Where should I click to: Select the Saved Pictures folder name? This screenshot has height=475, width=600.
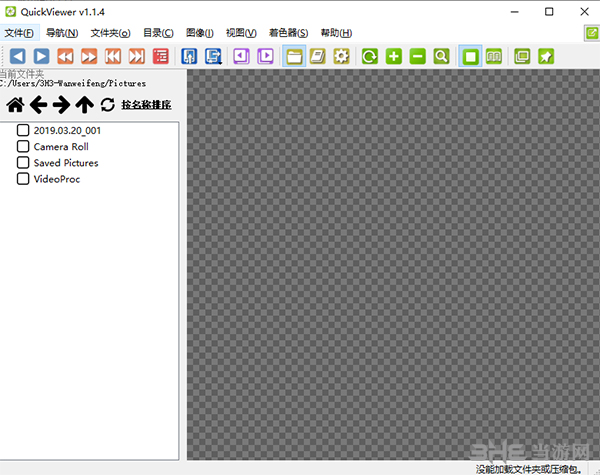66,163
